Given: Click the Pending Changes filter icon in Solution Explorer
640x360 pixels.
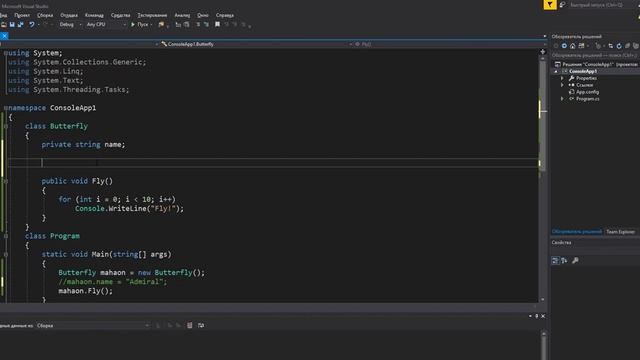Looking at the screenshot, I should (x=598, y=46).
